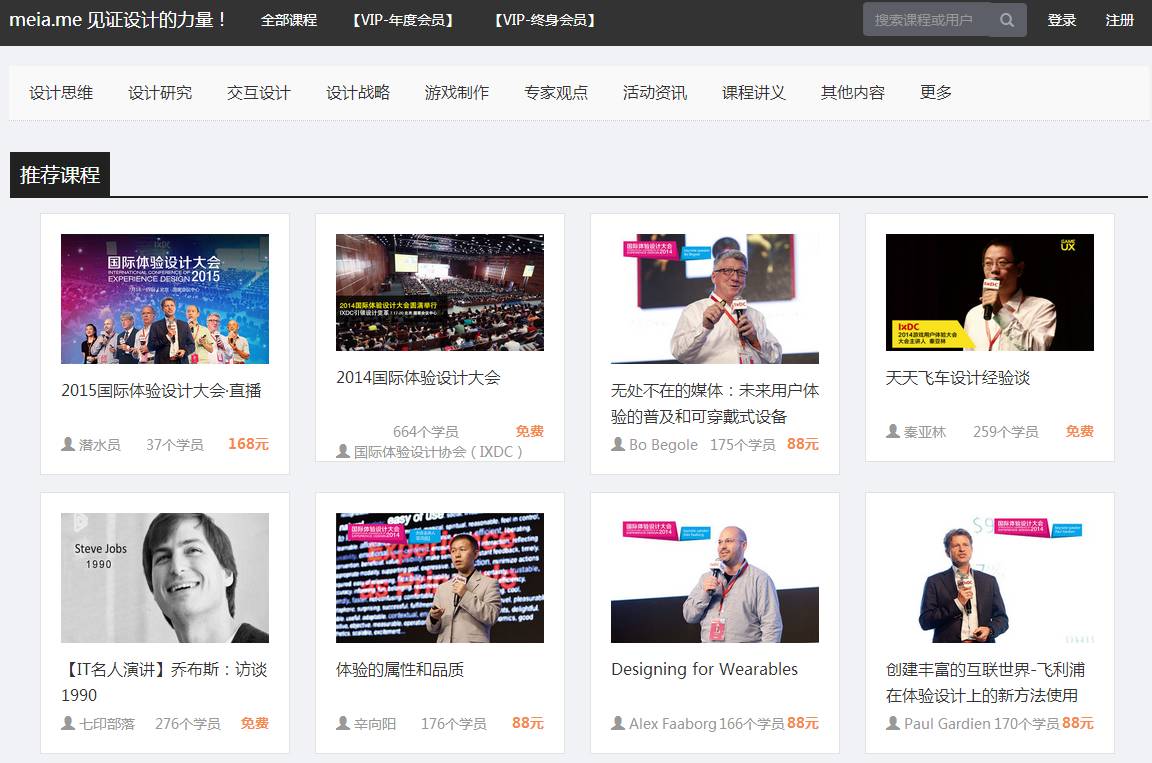Open the Designing for Wearables course title
Screen dimensions: 1152x763
coord(704,669)
